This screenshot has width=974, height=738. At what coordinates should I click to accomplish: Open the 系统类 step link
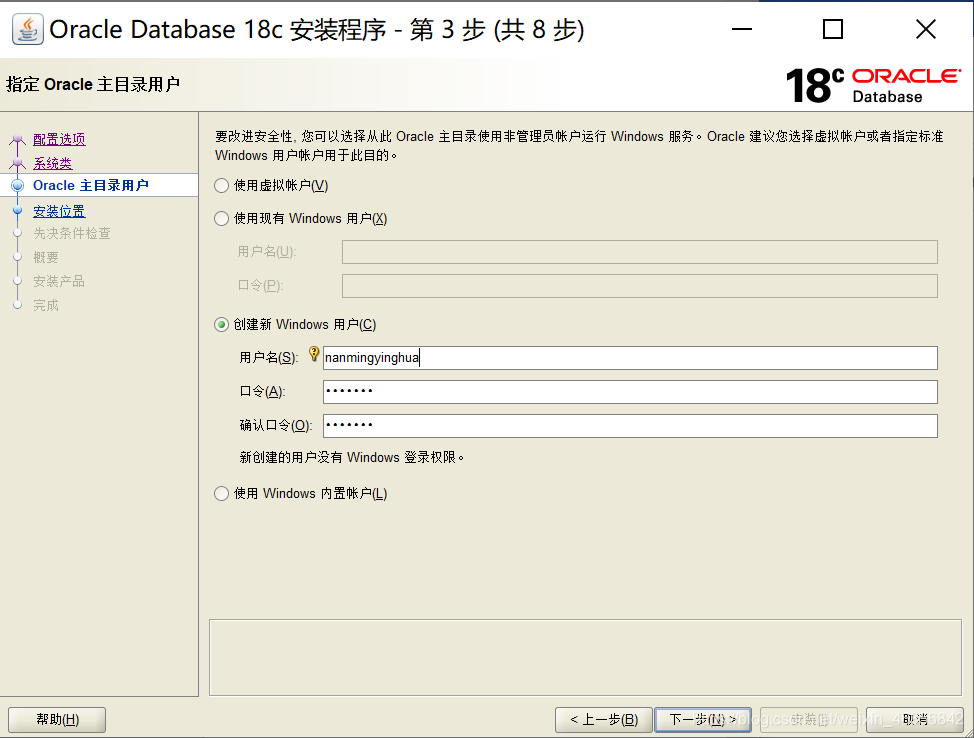[53, 163]
